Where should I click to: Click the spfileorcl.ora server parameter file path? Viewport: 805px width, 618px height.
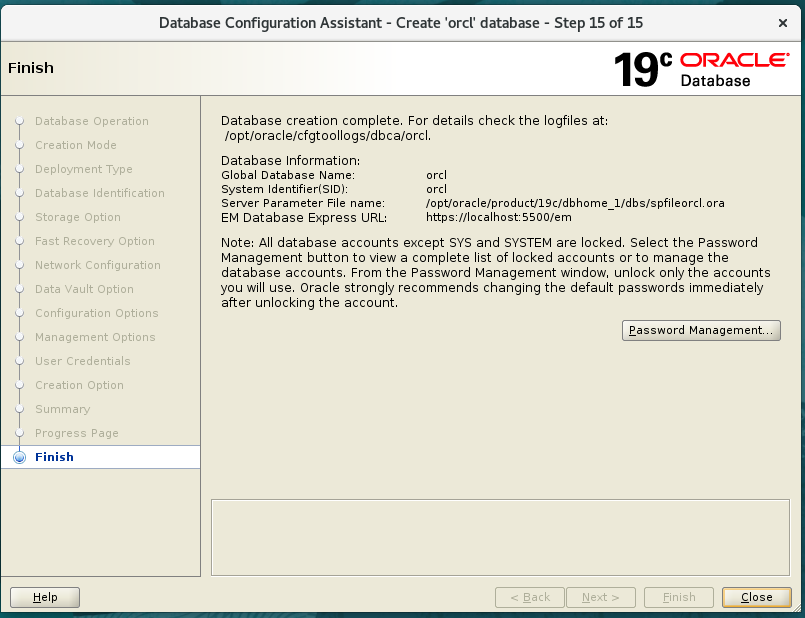575,203
